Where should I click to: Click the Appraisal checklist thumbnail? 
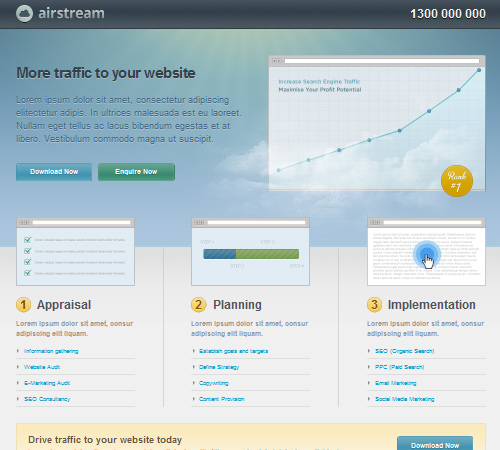(75, 252)
